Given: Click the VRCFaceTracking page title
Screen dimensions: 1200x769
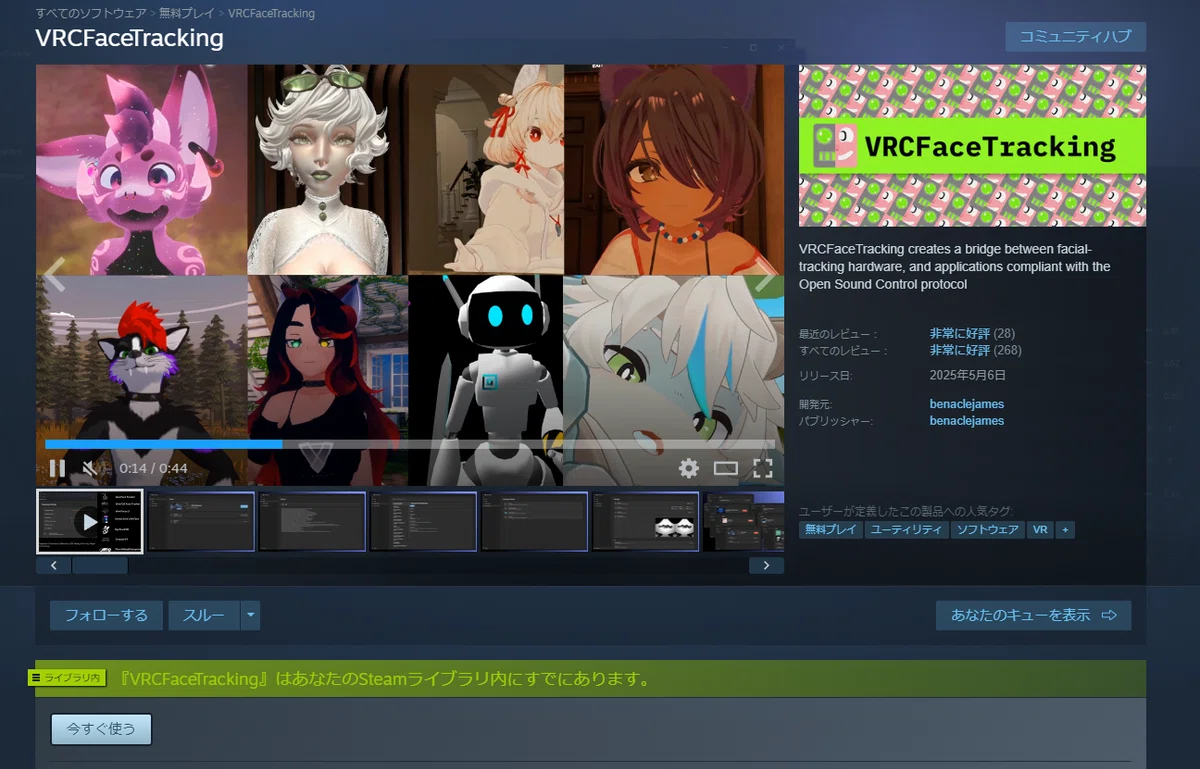Looking at the screenshot, I should pyautogui.click(x=129, y=38).
